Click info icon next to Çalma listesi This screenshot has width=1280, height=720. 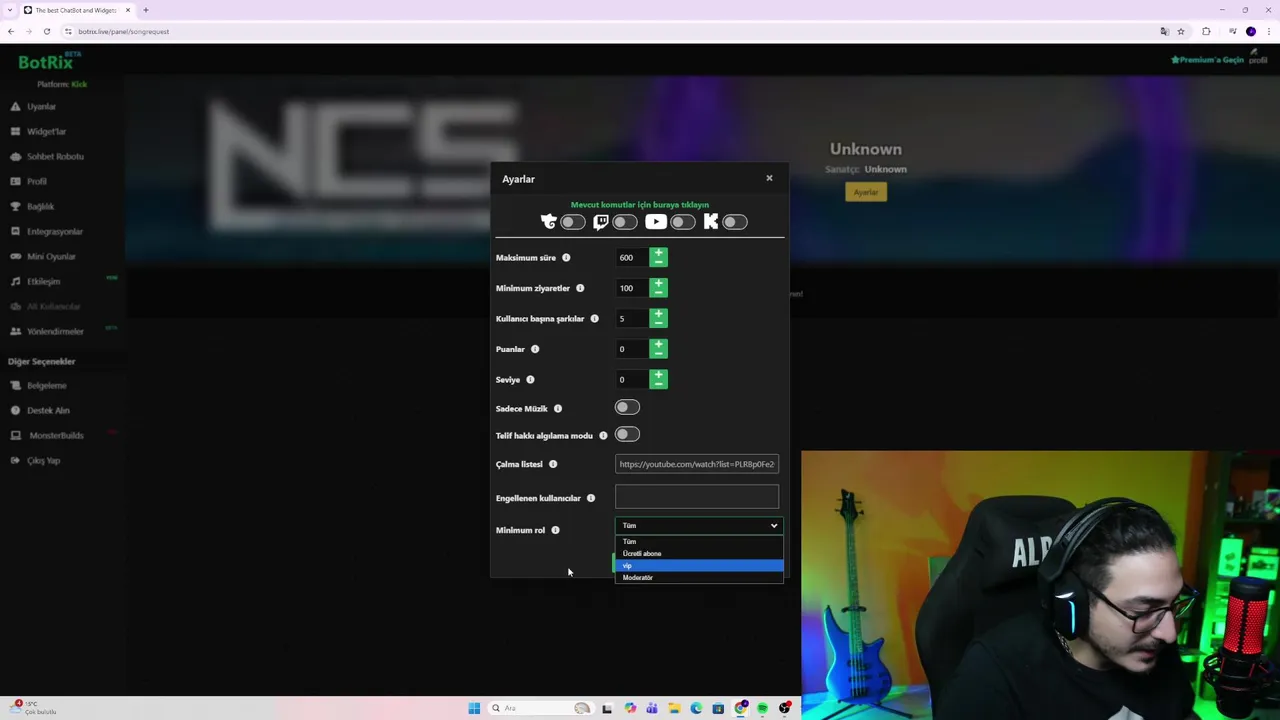tap(553, 464)
